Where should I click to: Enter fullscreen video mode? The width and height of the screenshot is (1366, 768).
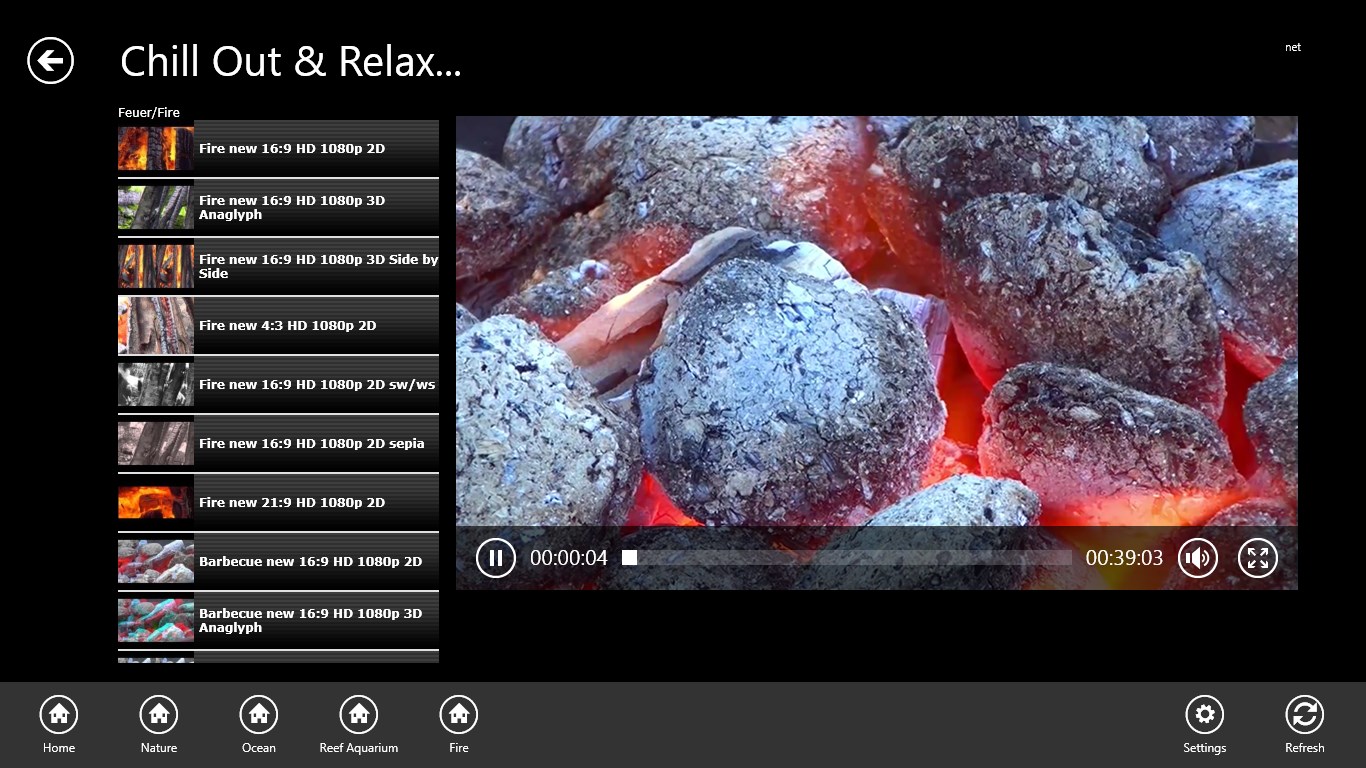coord(1257,558)
